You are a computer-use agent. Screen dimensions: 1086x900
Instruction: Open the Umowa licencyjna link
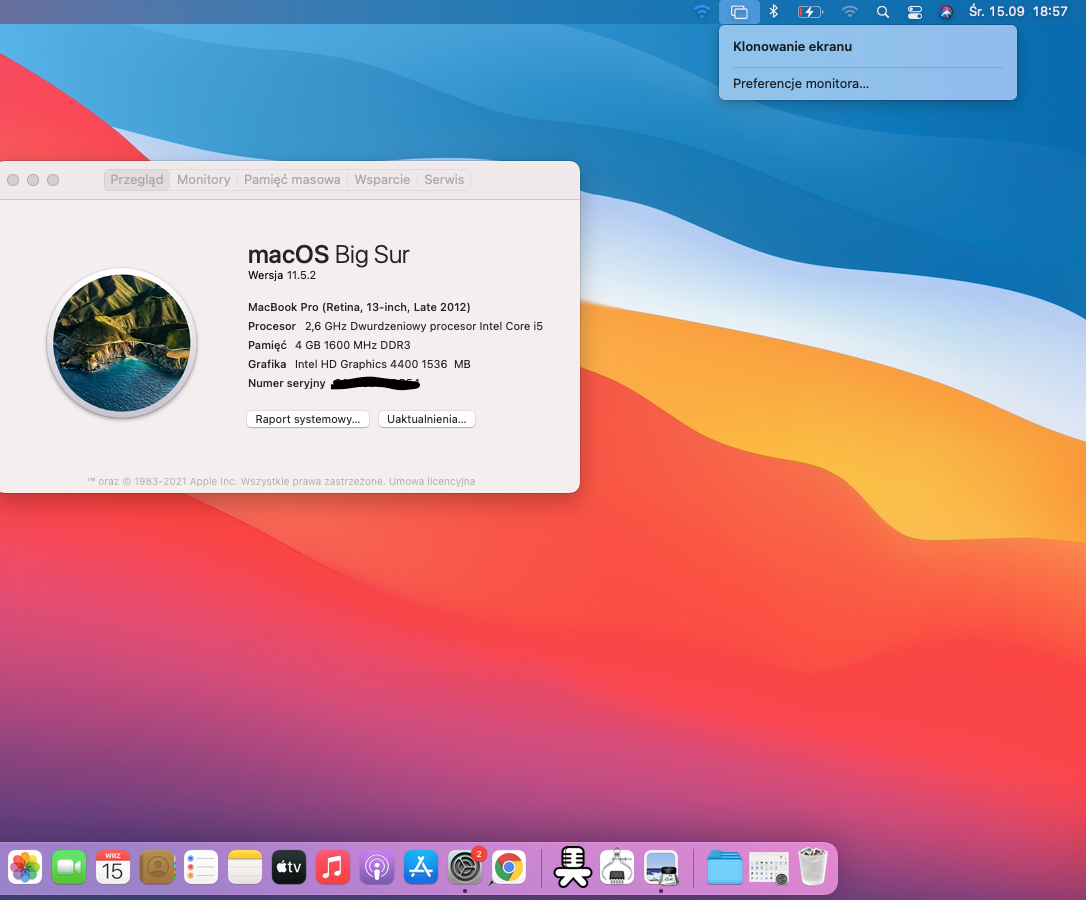(432, 482)
